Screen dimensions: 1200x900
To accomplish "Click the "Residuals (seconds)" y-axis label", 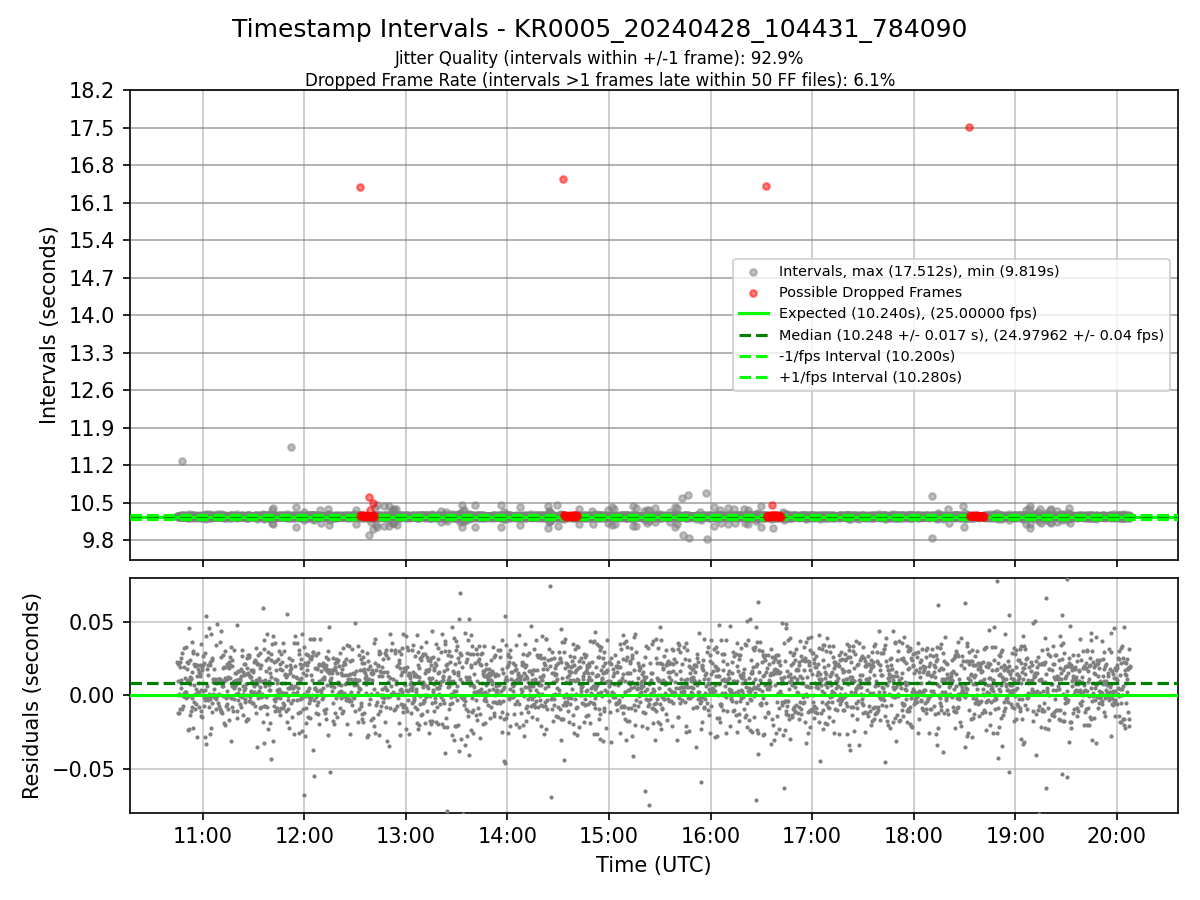I will coord(31,696).
